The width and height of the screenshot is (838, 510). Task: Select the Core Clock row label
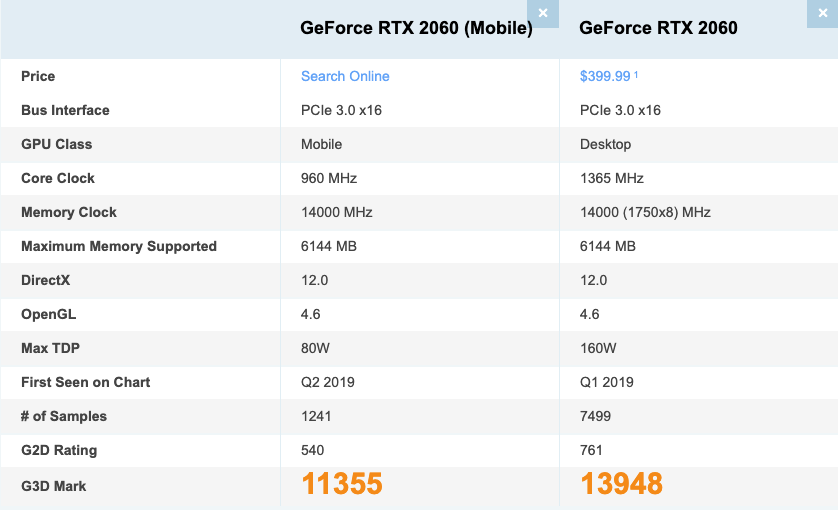[58, 178]
